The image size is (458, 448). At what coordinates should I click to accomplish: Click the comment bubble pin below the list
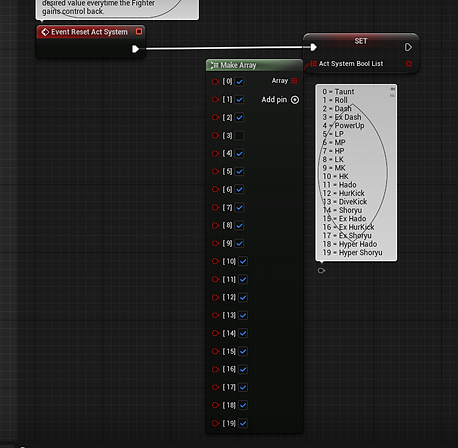click(x=321, y=271)
